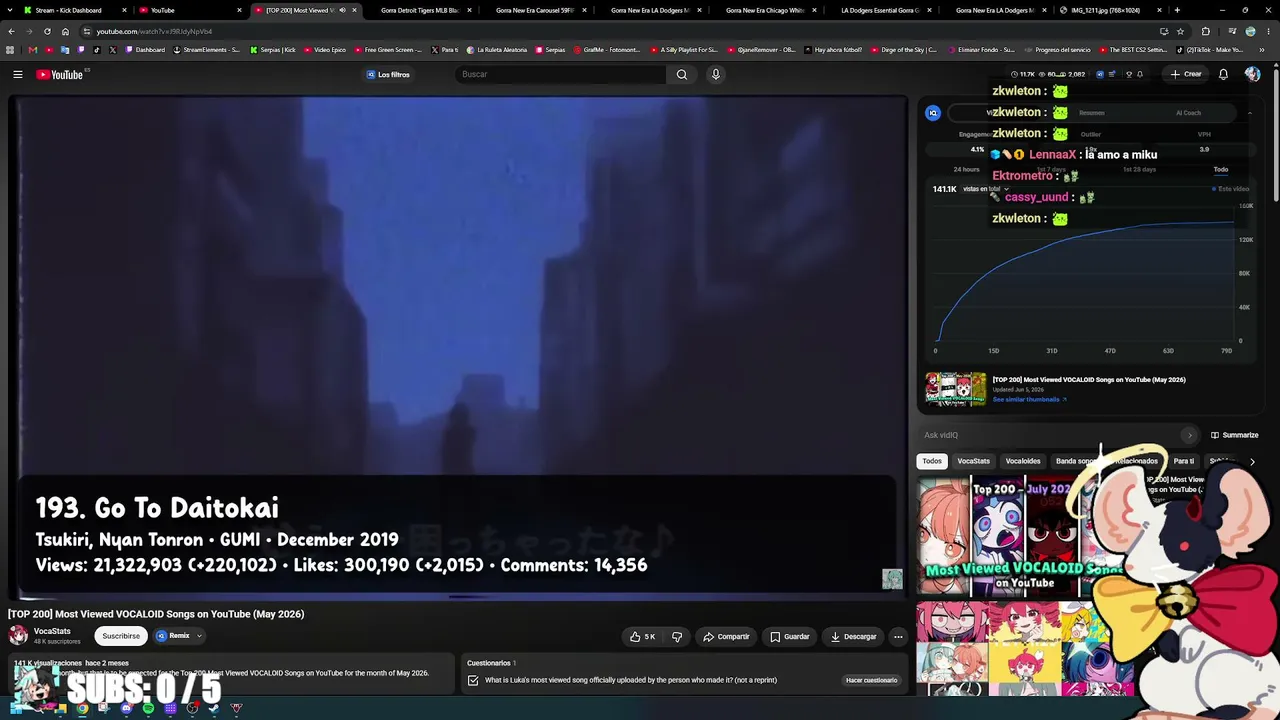Open the YouTube guide hamburger menu
This screenshot has width=1280, height=720.
click(x=18, y=74)
